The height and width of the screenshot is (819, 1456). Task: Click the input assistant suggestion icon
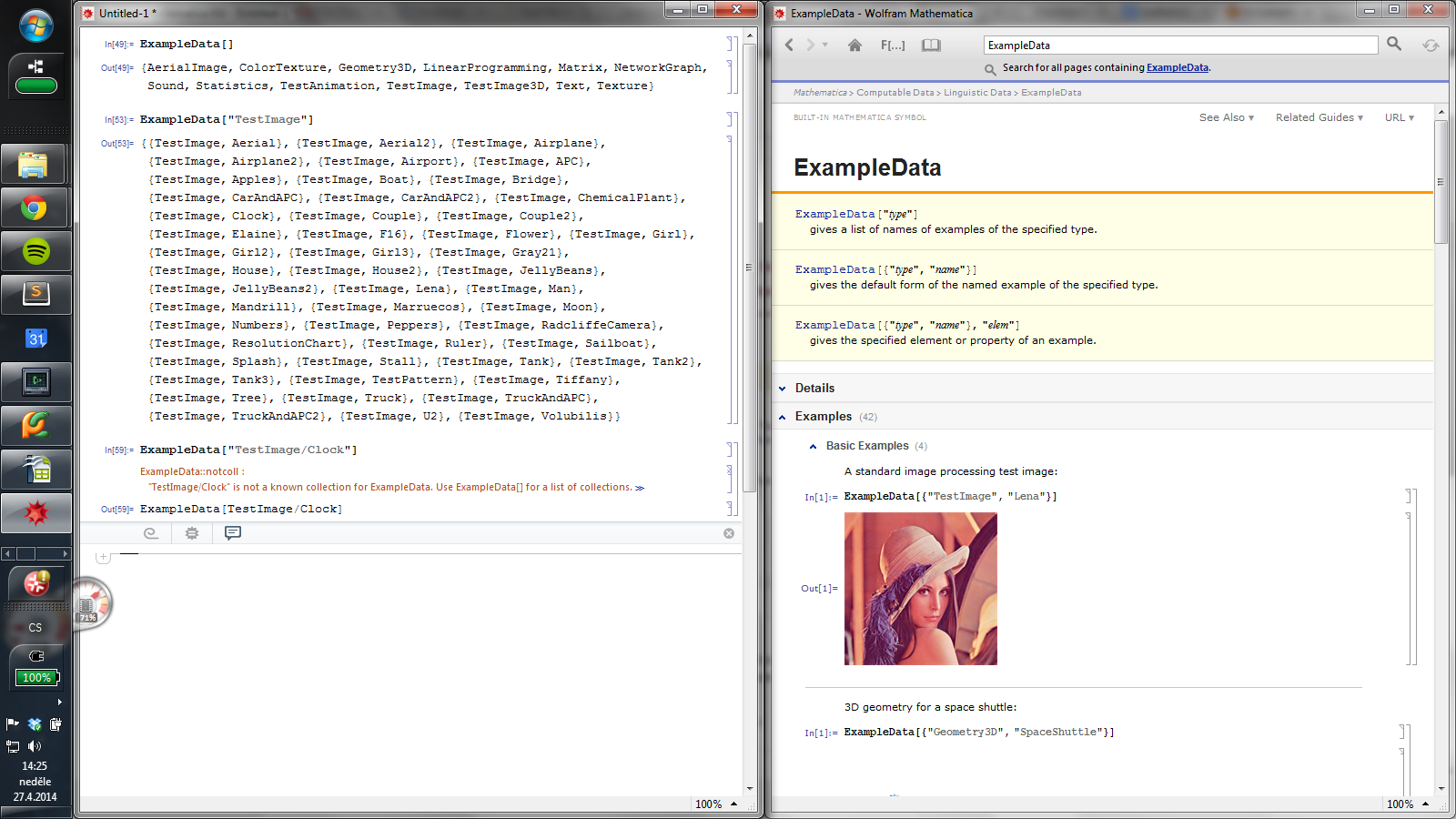click(x=151, y=533)
